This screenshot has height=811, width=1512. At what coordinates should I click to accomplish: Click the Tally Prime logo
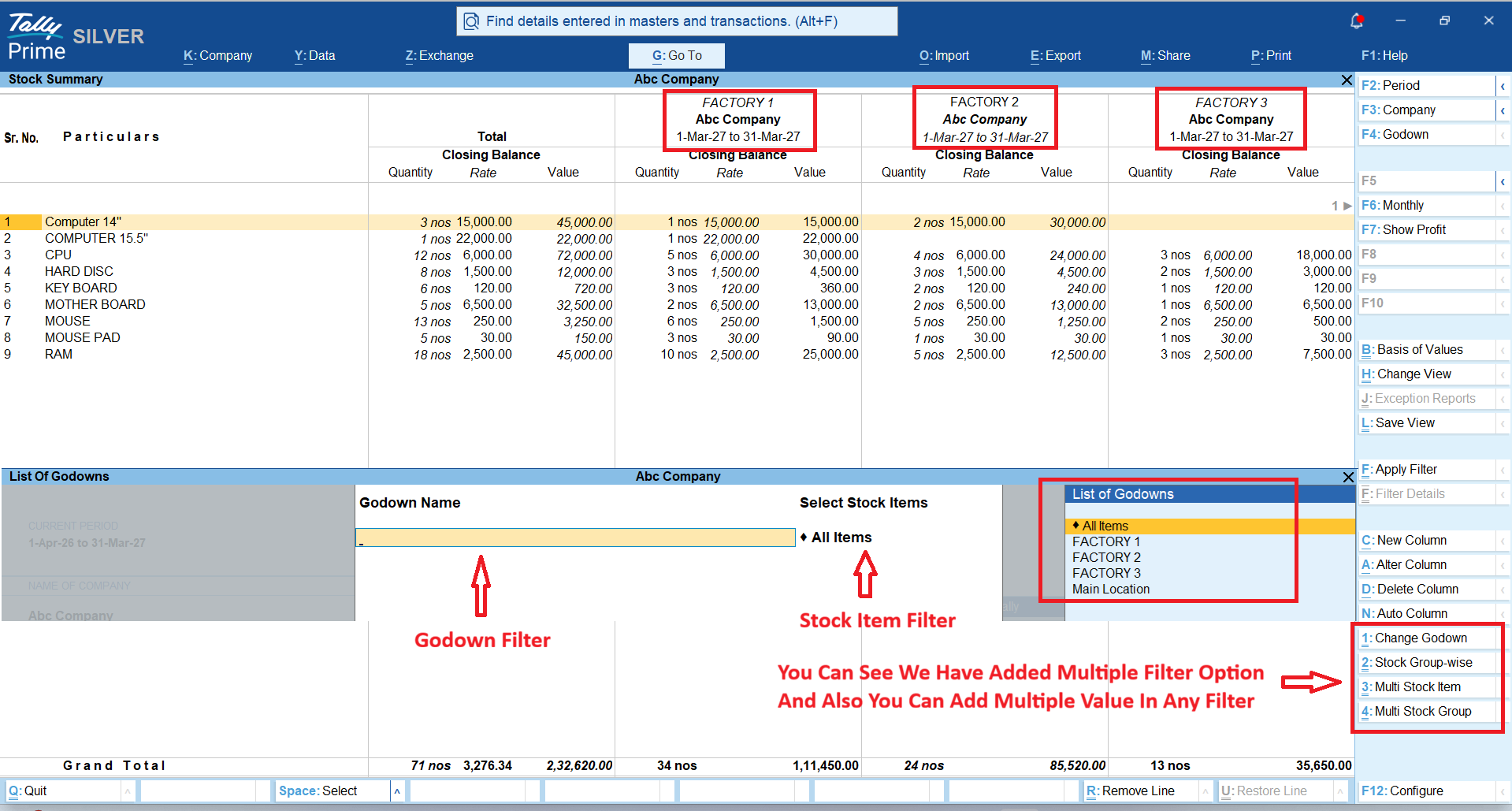[36, 37]
